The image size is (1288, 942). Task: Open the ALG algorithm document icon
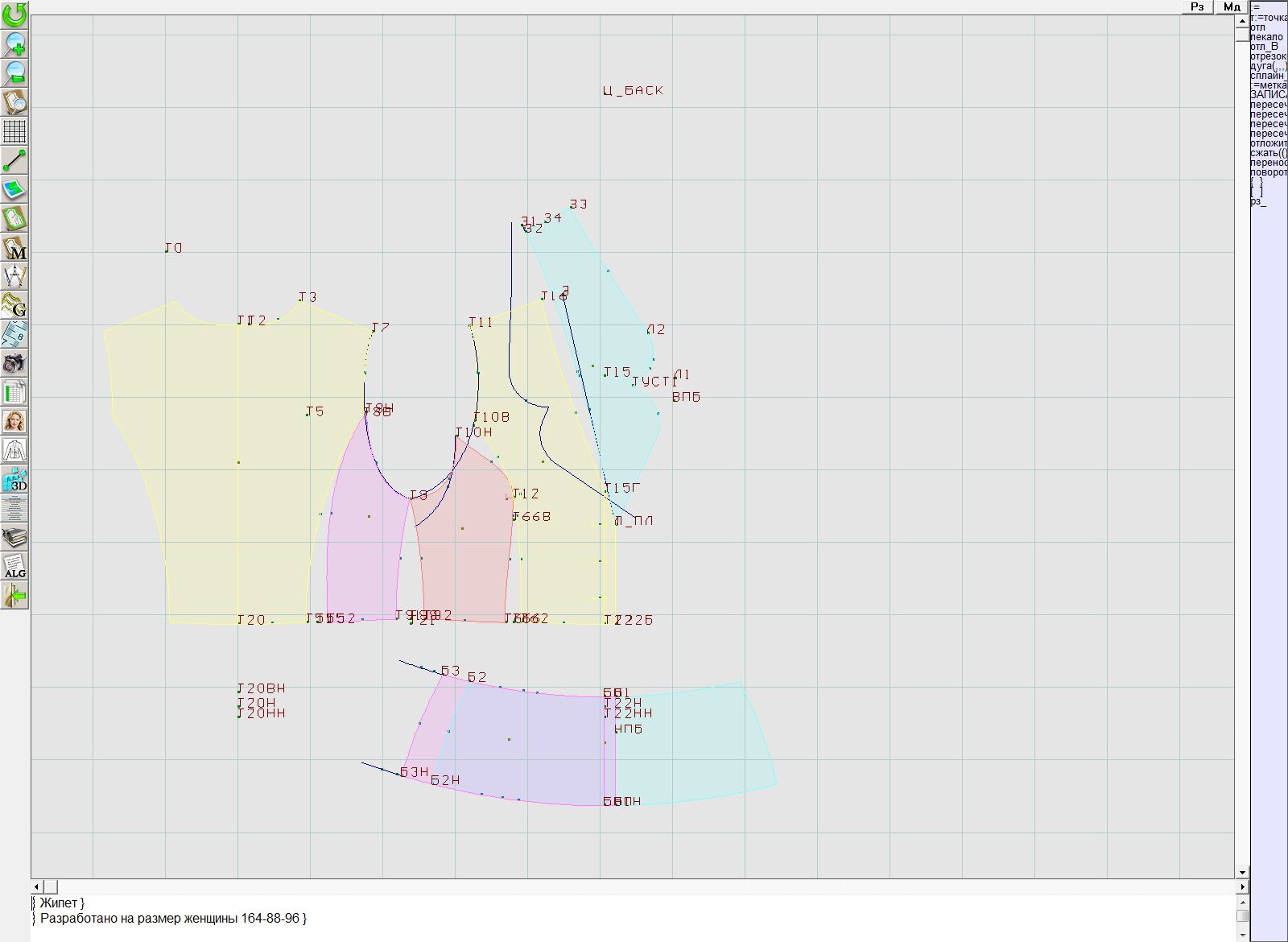(14, 566)
